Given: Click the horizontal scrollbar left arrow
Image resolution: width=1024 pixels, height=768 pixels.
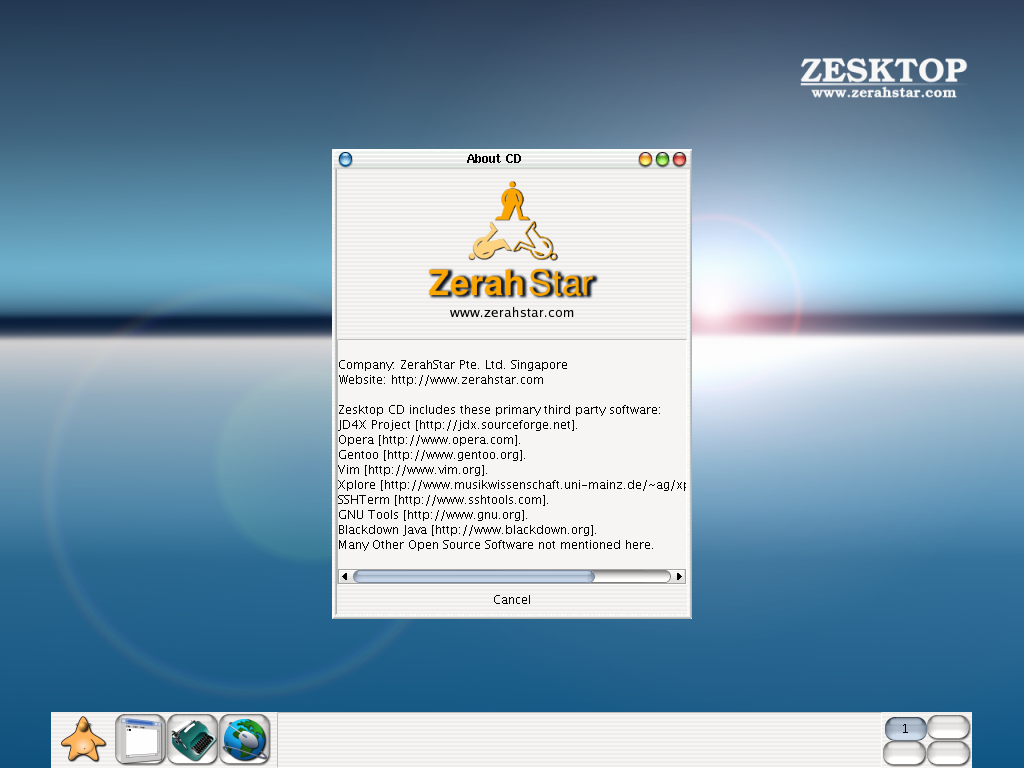Looking at the screenshot, I should tap(344, 576).
